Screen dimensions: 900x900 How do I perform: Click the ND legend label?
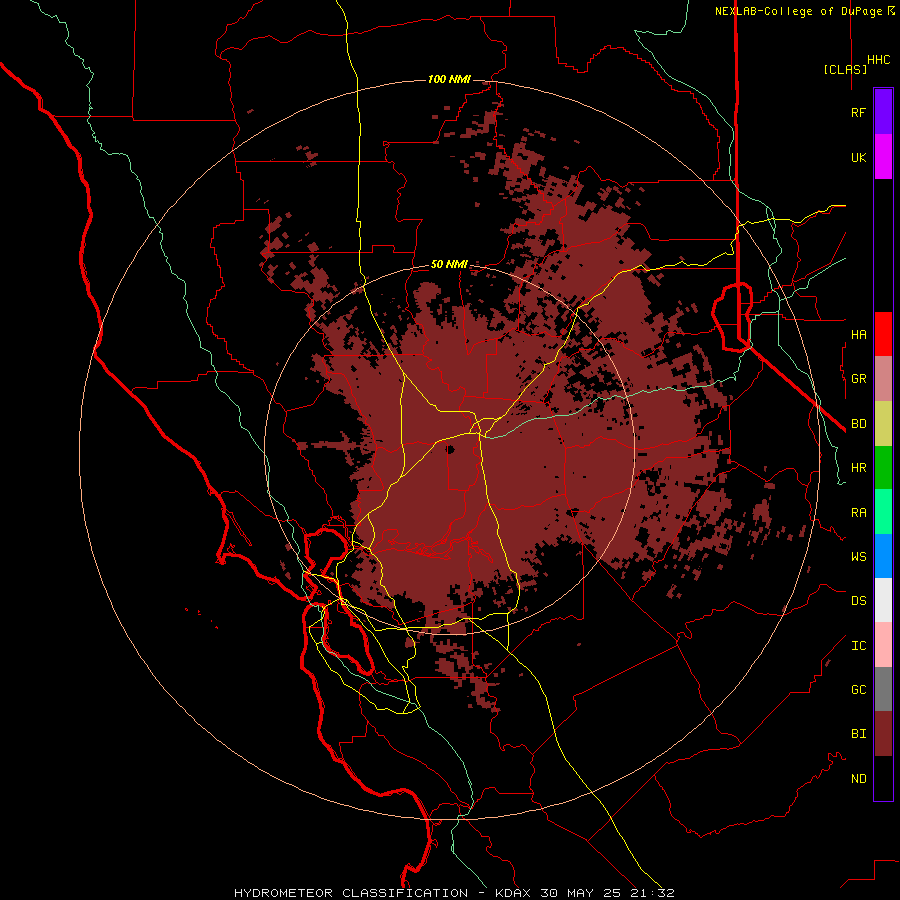(858, 778)
